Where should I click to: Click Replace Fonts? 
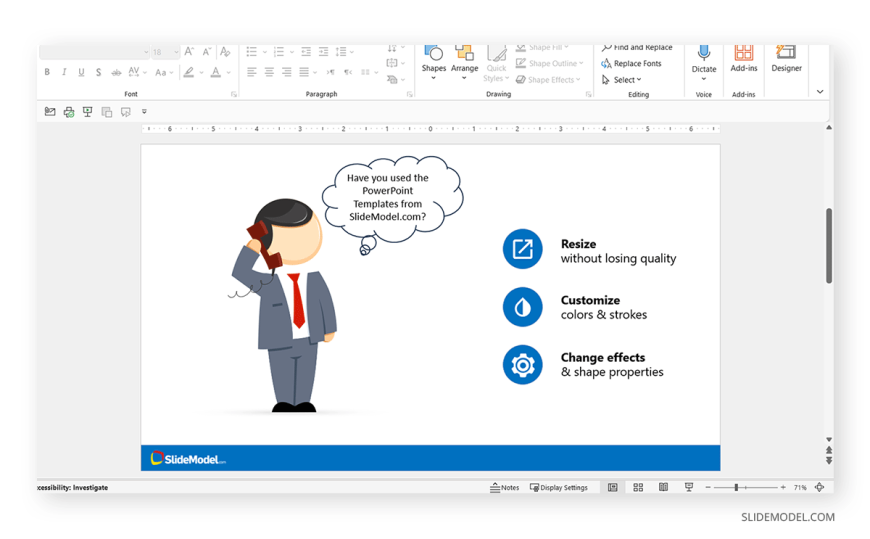pos(631,63)
